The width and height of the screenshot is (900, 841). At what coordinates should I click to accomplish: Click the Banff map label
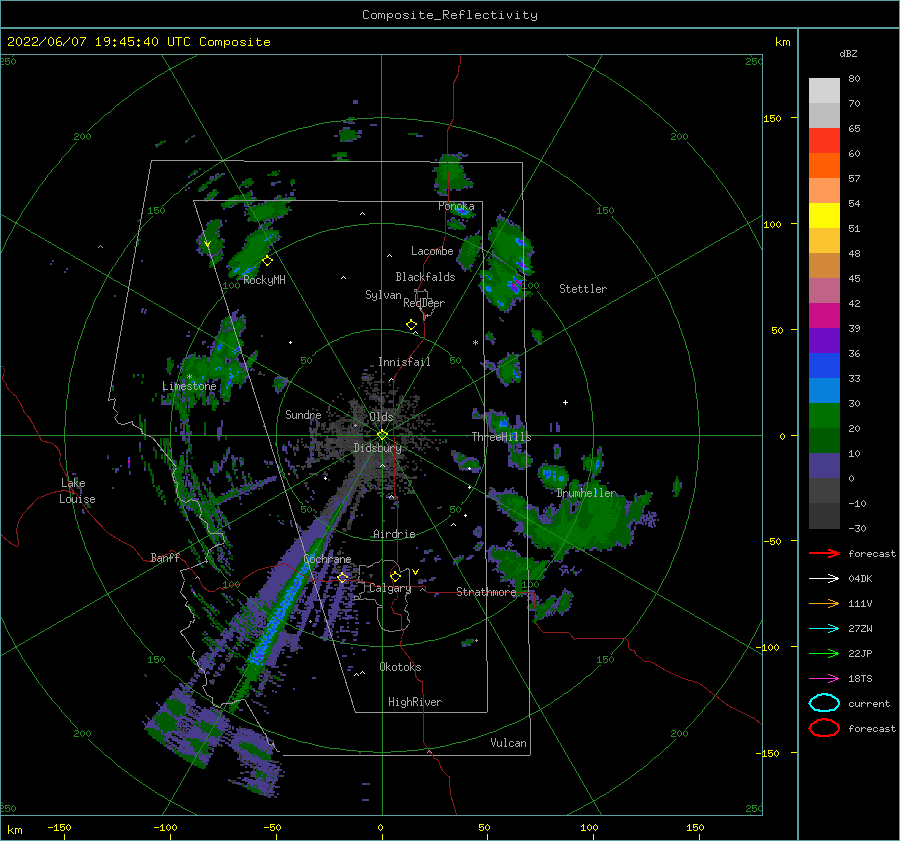[x=165, y=557]
